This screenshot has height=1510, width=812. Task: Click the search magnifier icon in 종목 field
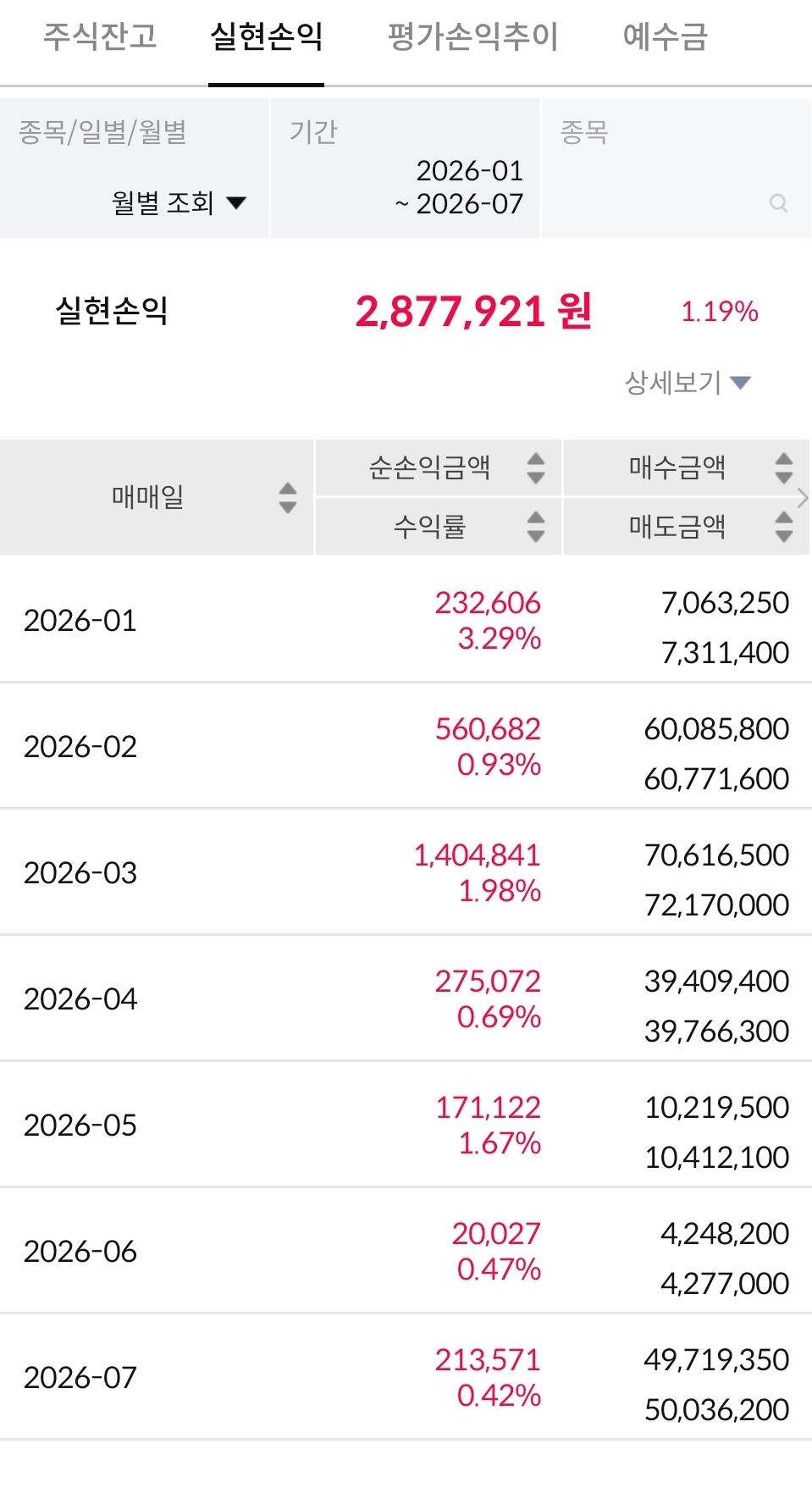point(778,203)
